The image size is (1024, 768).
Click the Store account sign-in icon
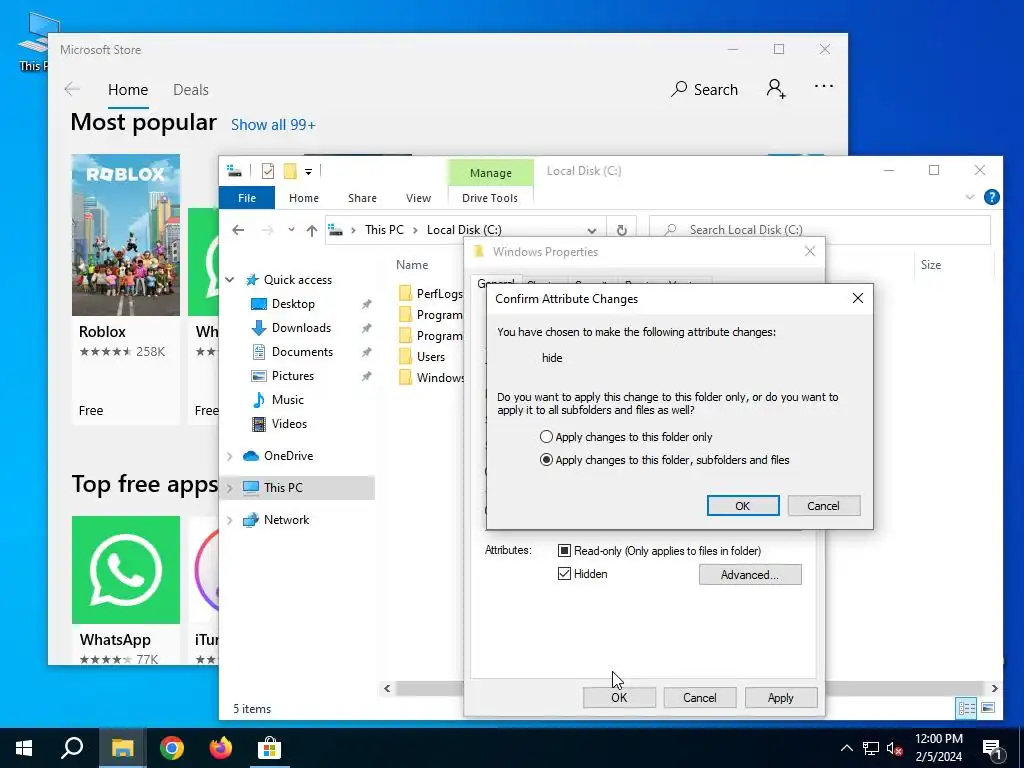[x=776, y=88]
